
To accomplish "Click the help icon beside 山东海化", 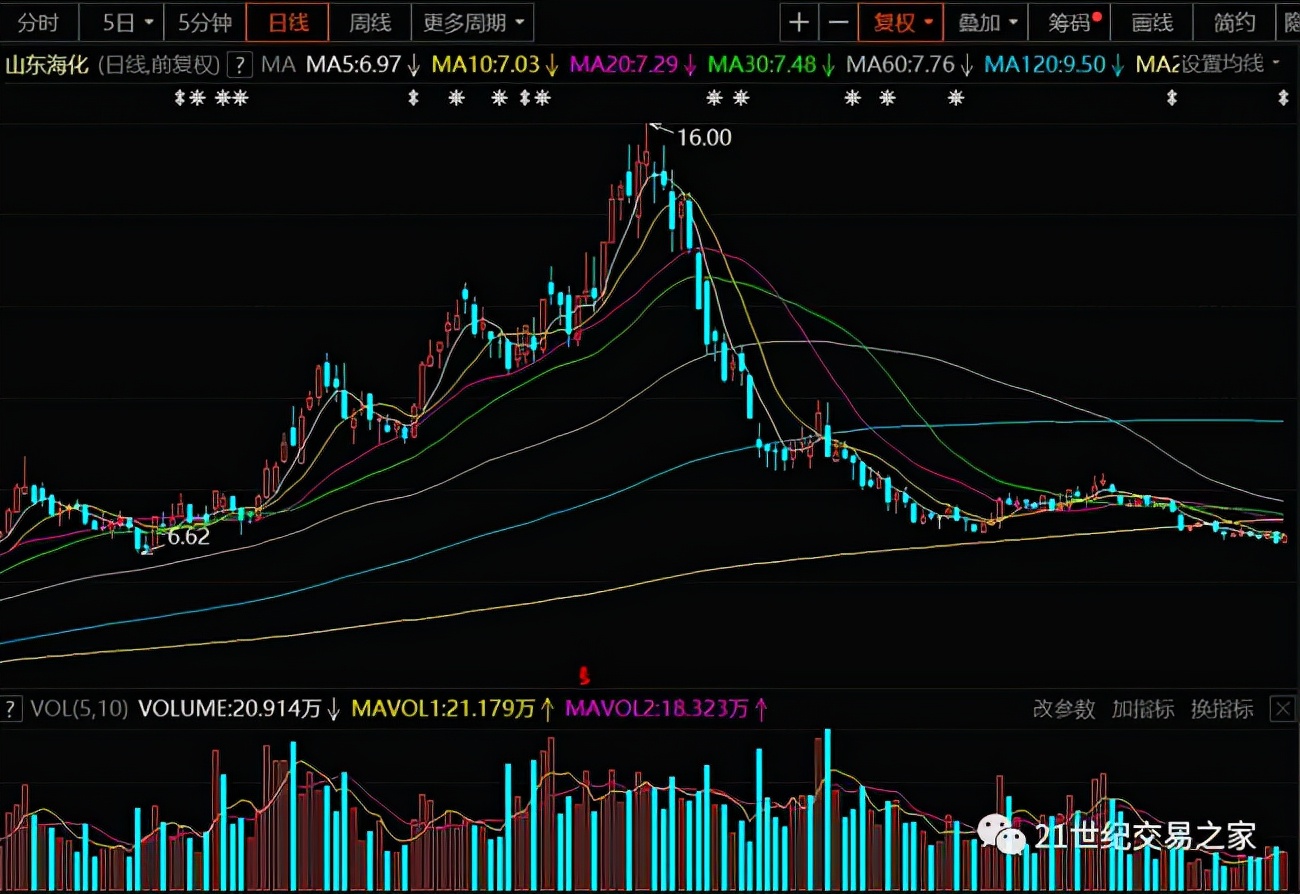I will click(239, 66).
